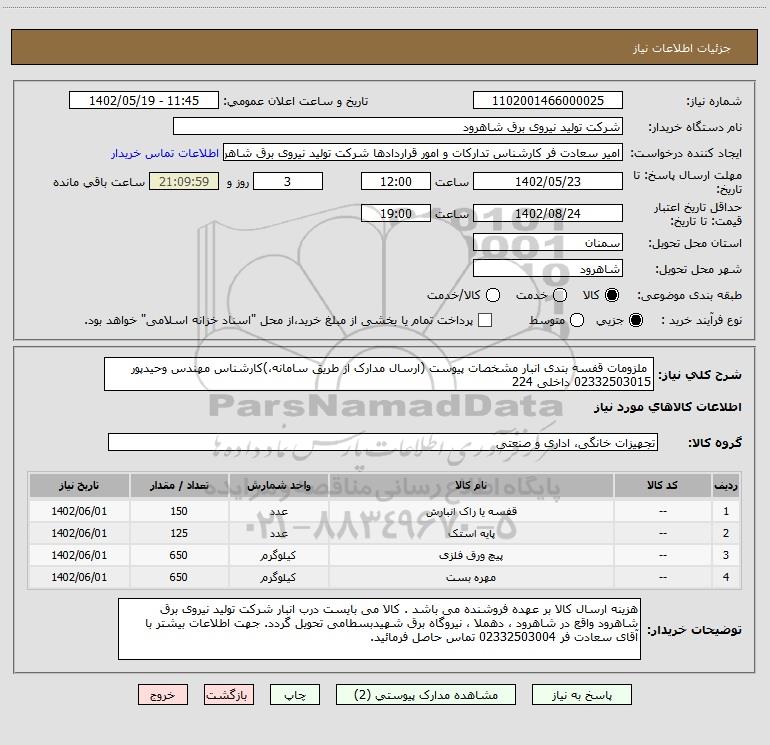
Task: Click the جزئیات اطلاعات نیاز page title
Action: 682,48
